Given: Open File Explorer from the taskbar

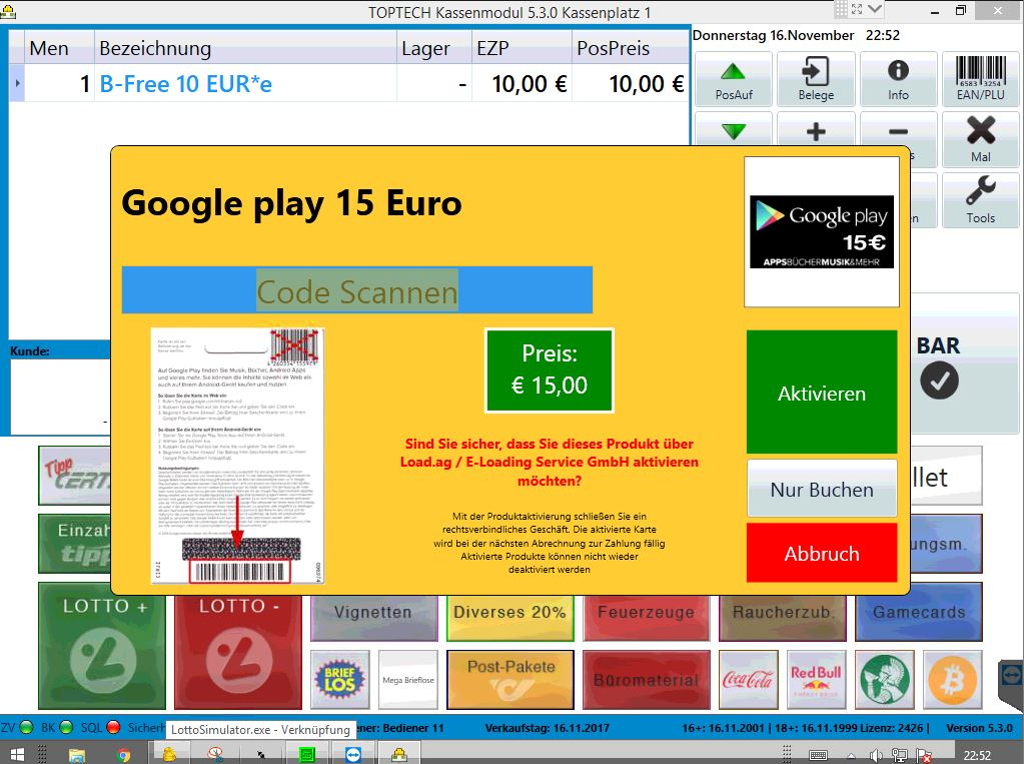Looking at the screenshot, I should coord(76,755).
